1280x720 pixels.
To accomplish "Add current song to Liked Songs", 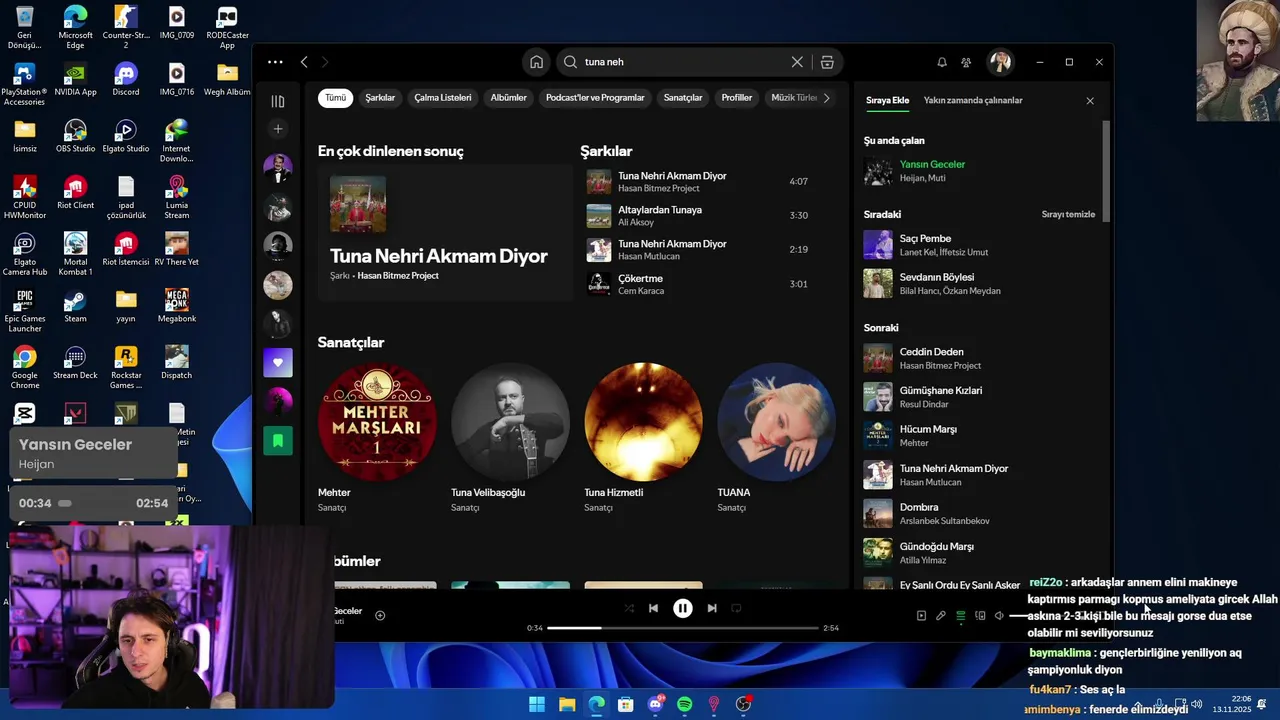I will click(380, 615).
